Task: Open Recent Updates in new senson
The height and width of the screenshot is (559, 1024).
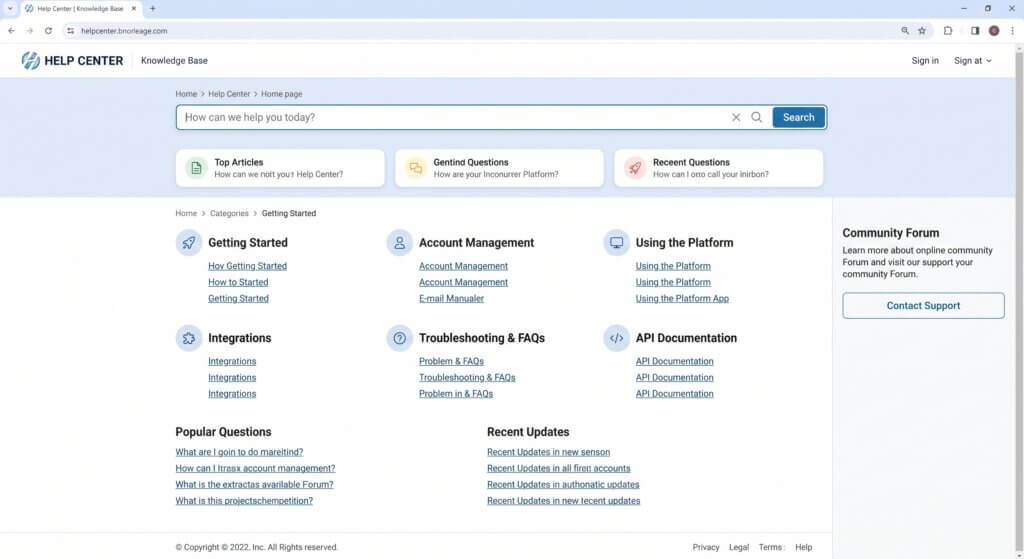Action: tap(549, 453)
